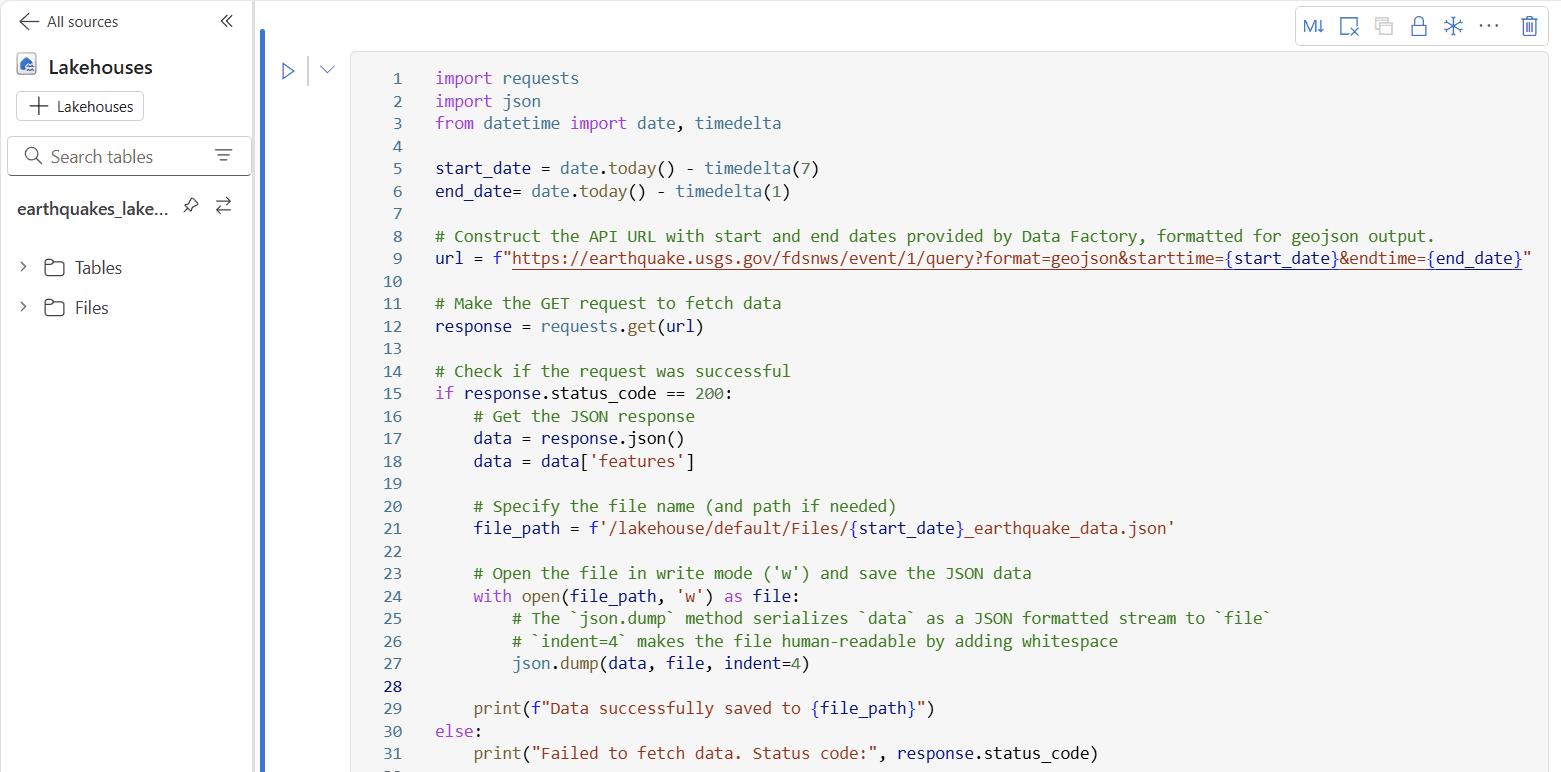Open more cell actions menu
Image resolution: width=1561 pixels, height=772 pixels.
point(1489,26)
